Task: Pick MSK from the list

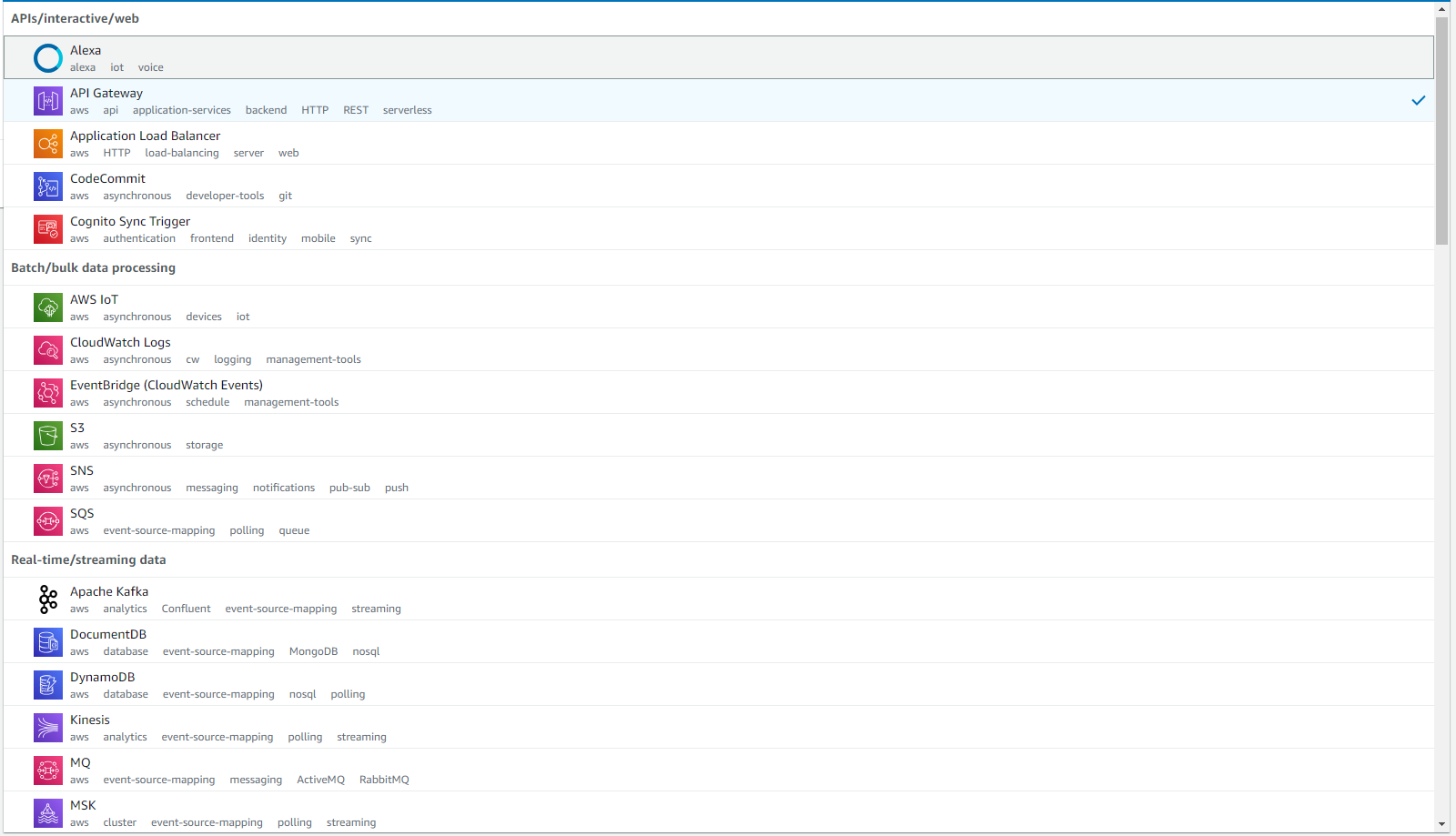Action: pos(719,813)
